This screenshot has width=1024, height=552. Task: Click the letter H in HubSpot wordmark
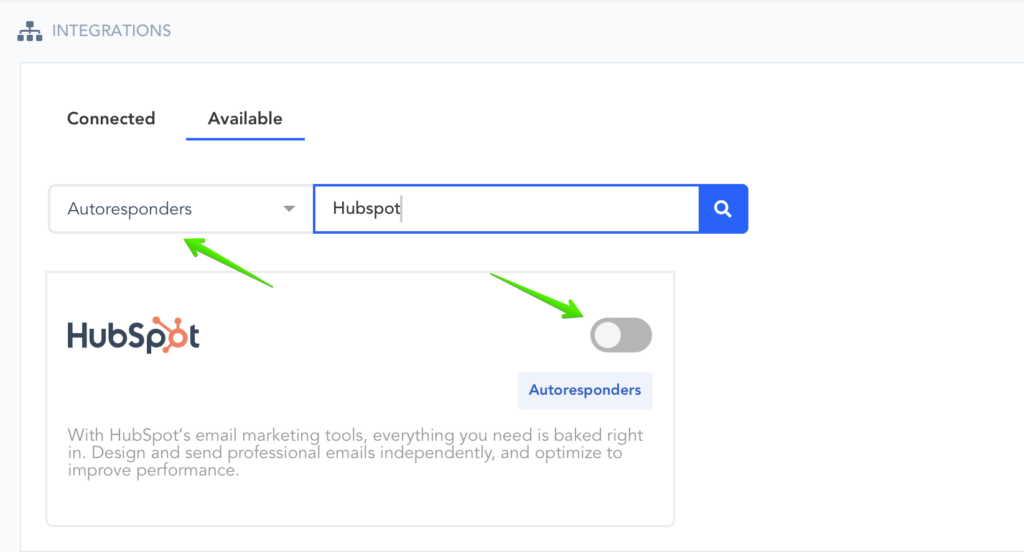78,337
